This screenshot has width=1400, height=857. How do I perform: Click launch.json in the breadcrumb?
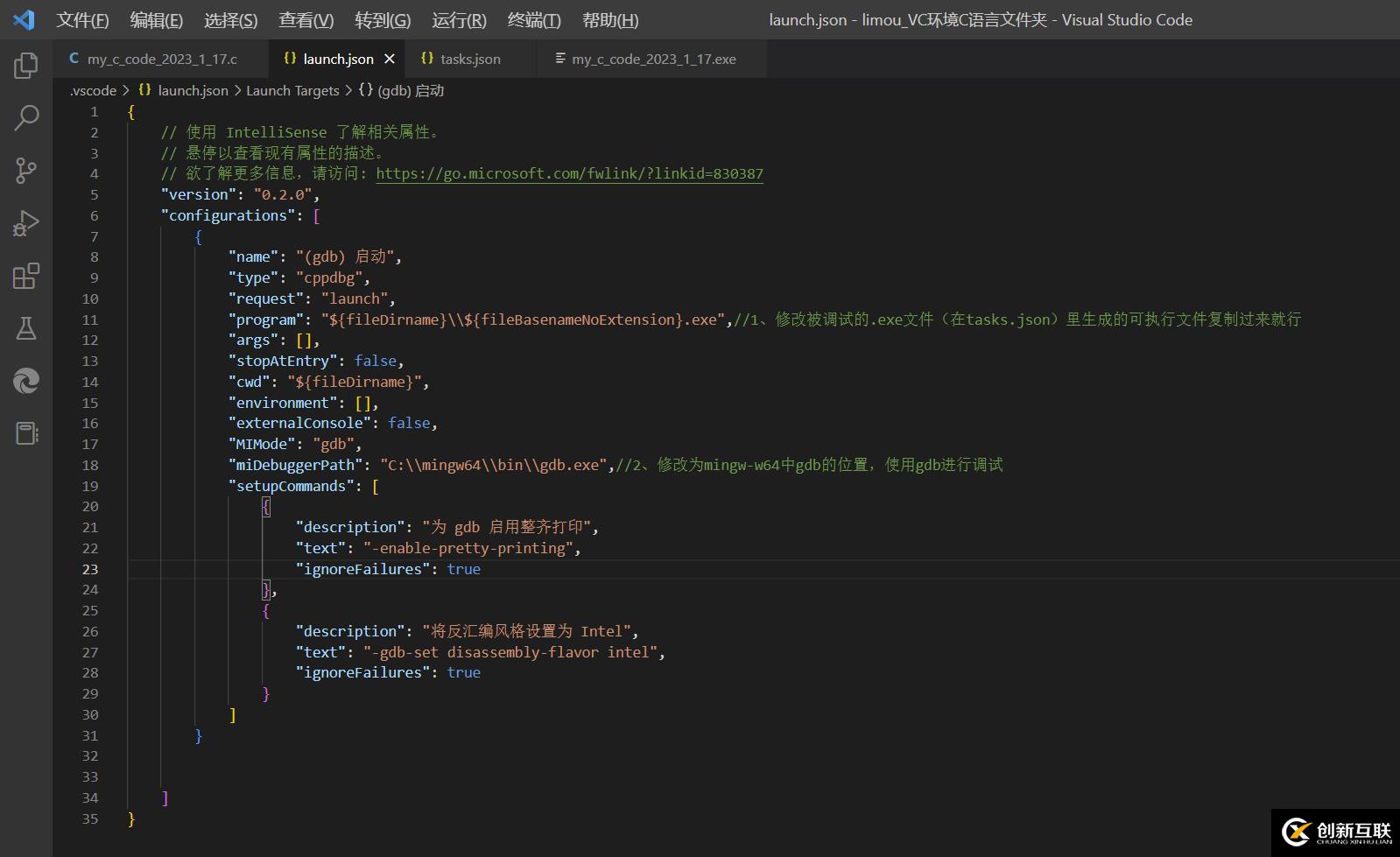[x=193, y=90]
